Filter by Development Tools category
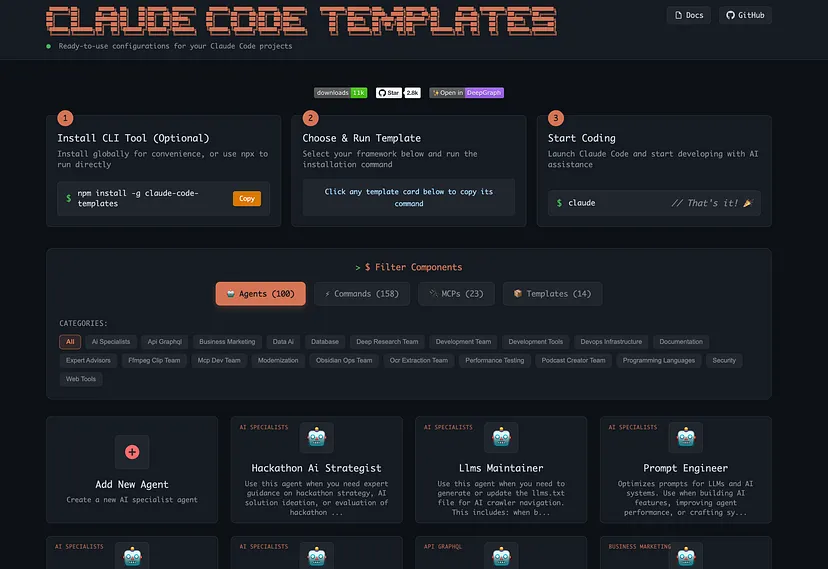 pos(535,342)
